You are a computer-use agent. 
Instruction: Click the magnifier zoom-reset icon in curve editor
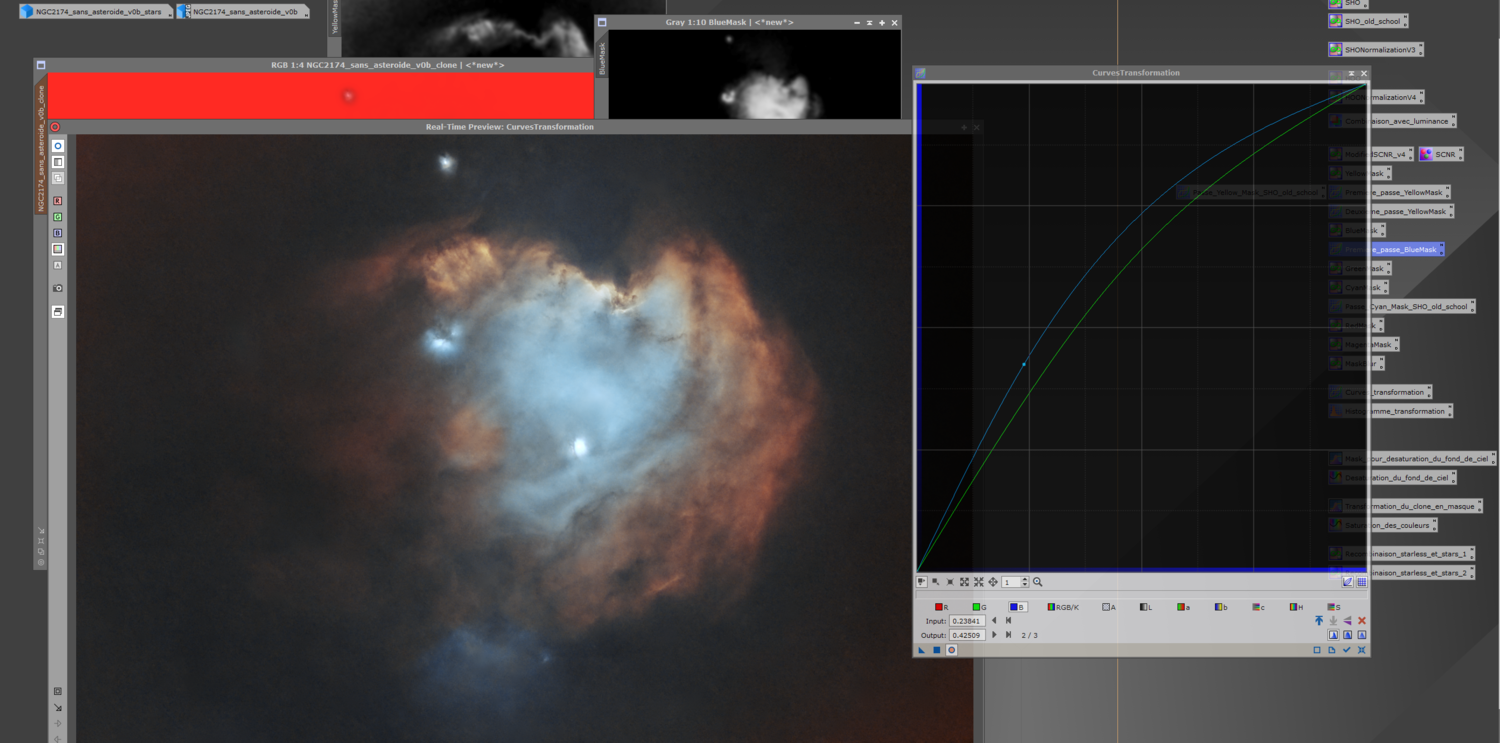(x=1038, y=582)
